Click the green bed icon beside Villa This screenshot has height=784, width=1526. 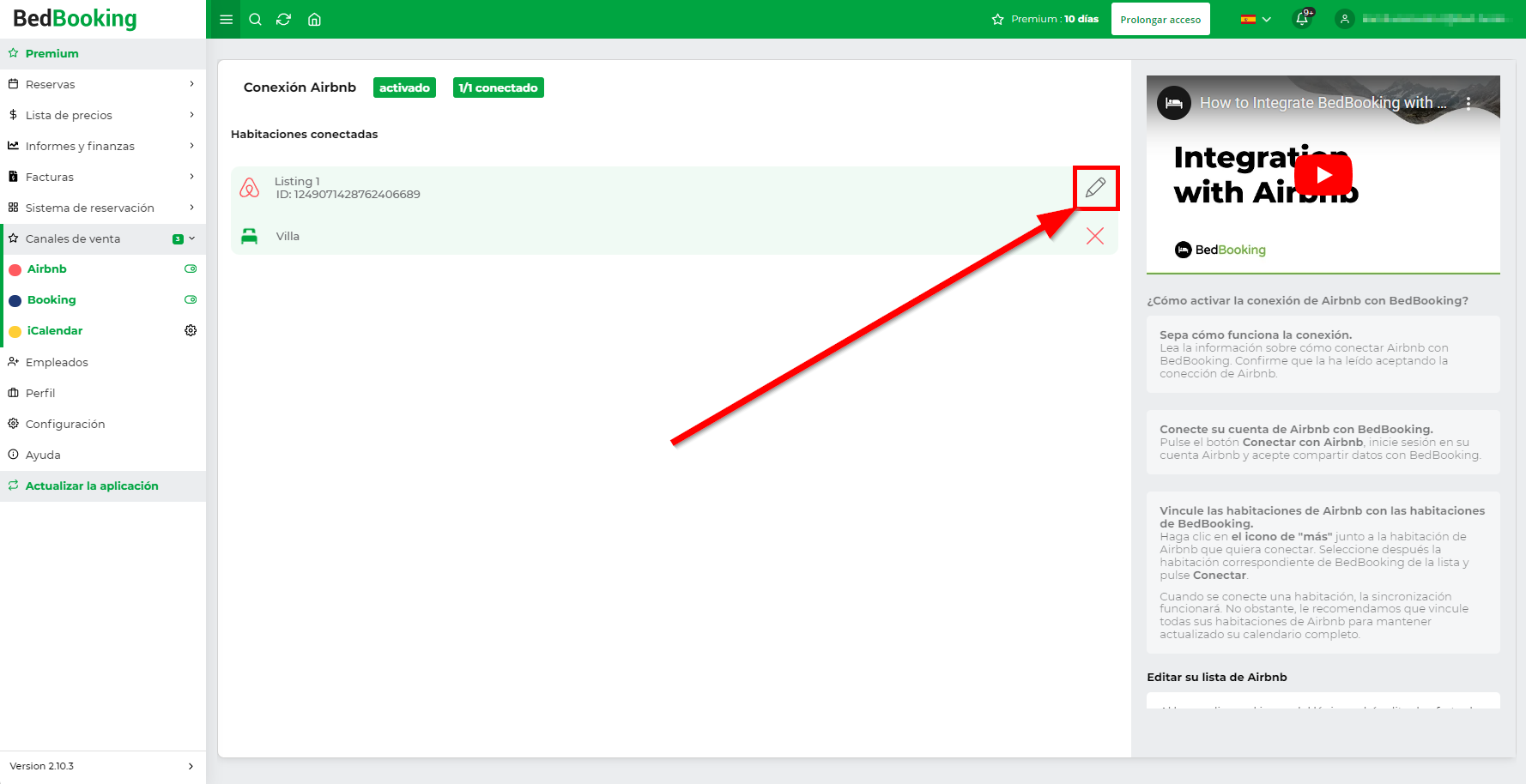coord(250,236)
